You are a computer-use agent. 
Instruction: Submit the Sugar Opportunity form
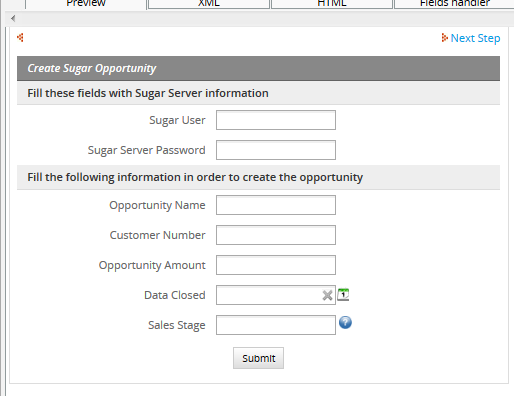[258, 358]
